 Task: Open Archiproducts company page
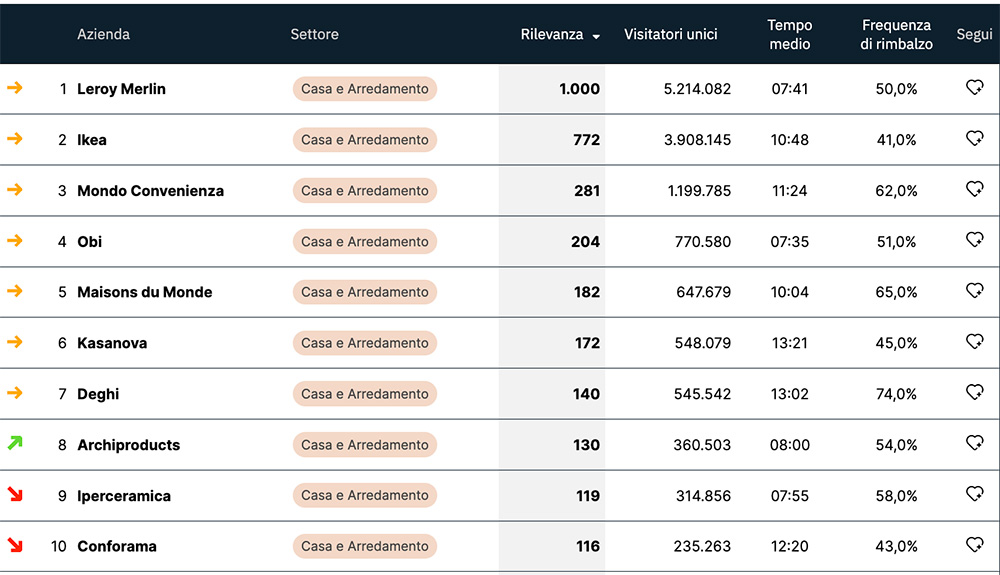pyautogui.click(x=128, y=445)
